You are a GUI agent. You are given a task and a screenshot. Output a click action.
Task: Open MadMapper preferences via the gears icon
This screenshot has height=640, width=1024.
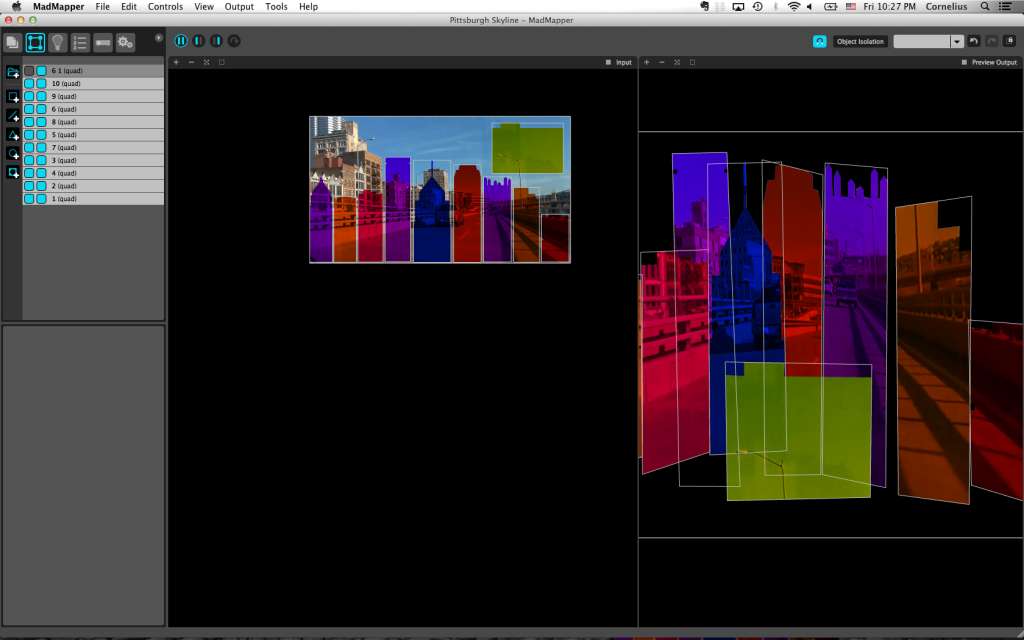(x=124, y=42)
